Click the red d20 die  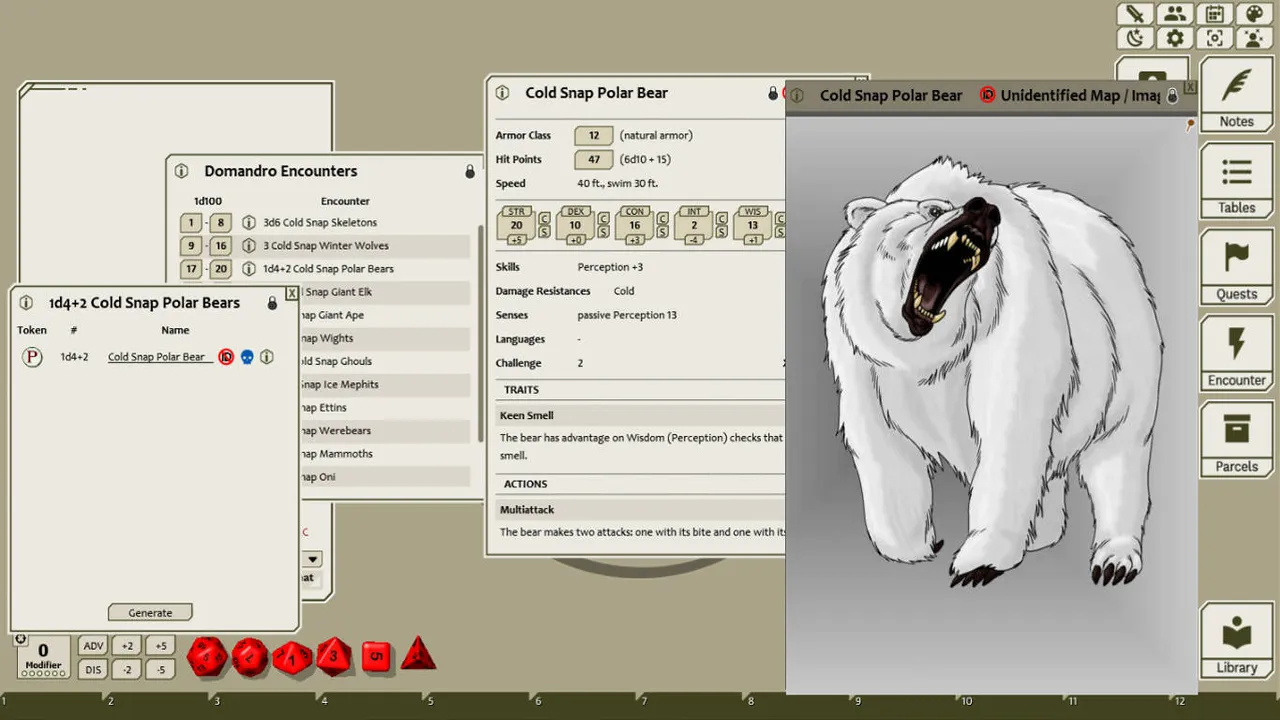pyautogui.click(x=207, y=657)
